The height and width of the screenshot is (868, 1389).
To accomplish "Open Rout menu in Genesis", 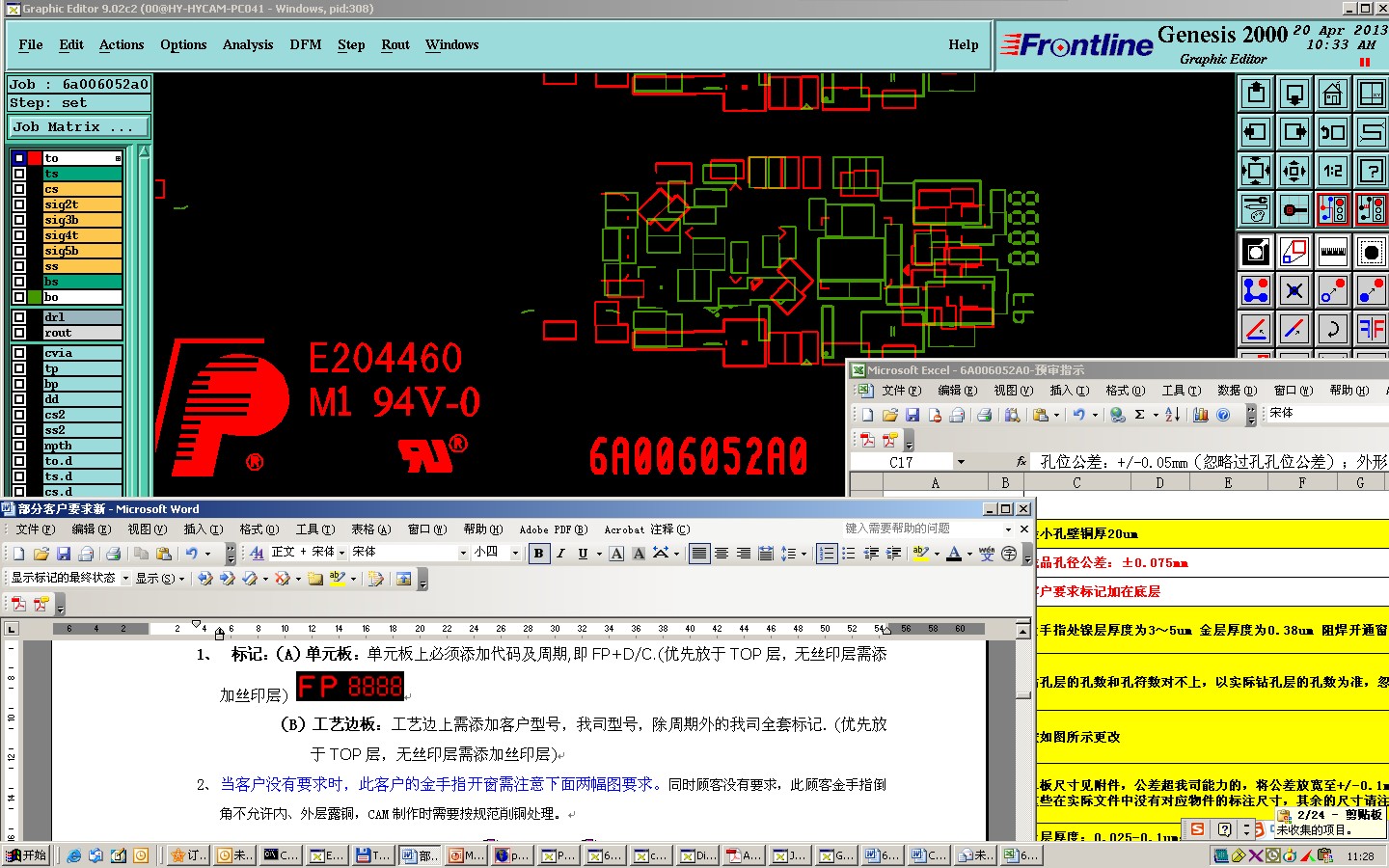I will pyautogui.click(x=395, y=44).
